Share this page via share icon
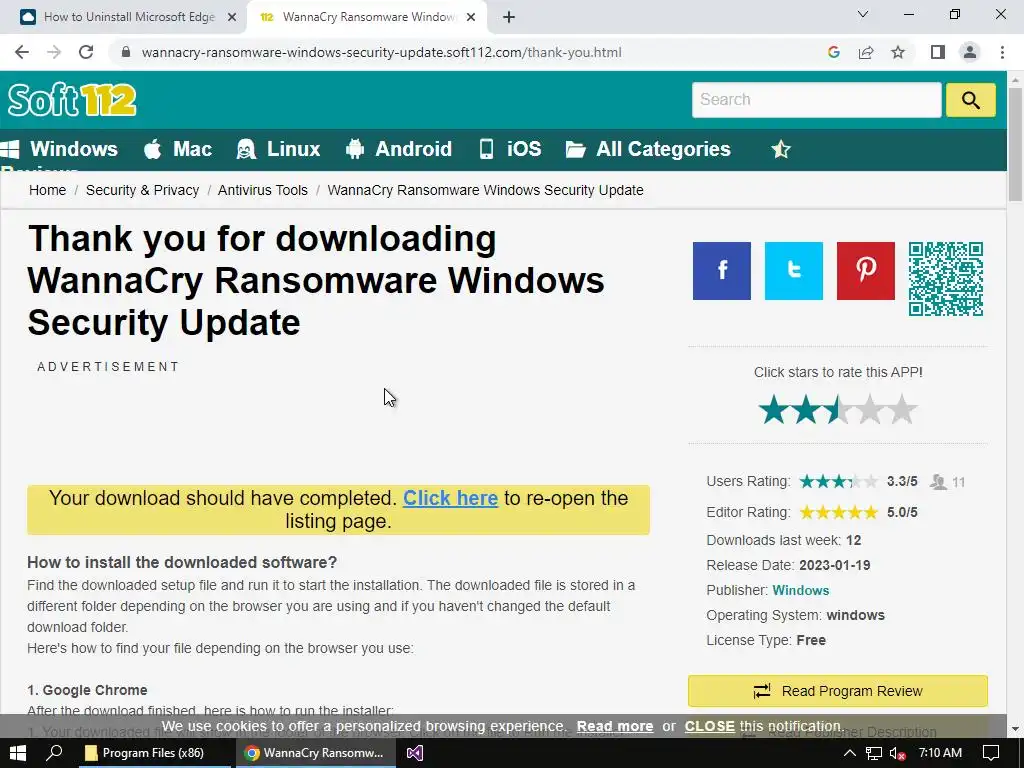 pyautogui.click(x=866, y=52)
